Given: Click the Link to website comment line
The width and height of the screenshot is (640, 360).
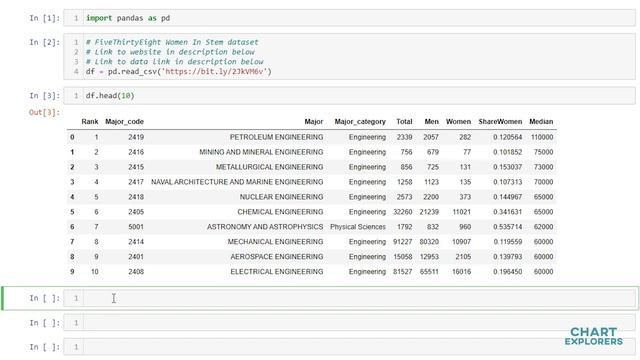Looking at the screenshot, I should click(x=170, y=52).
